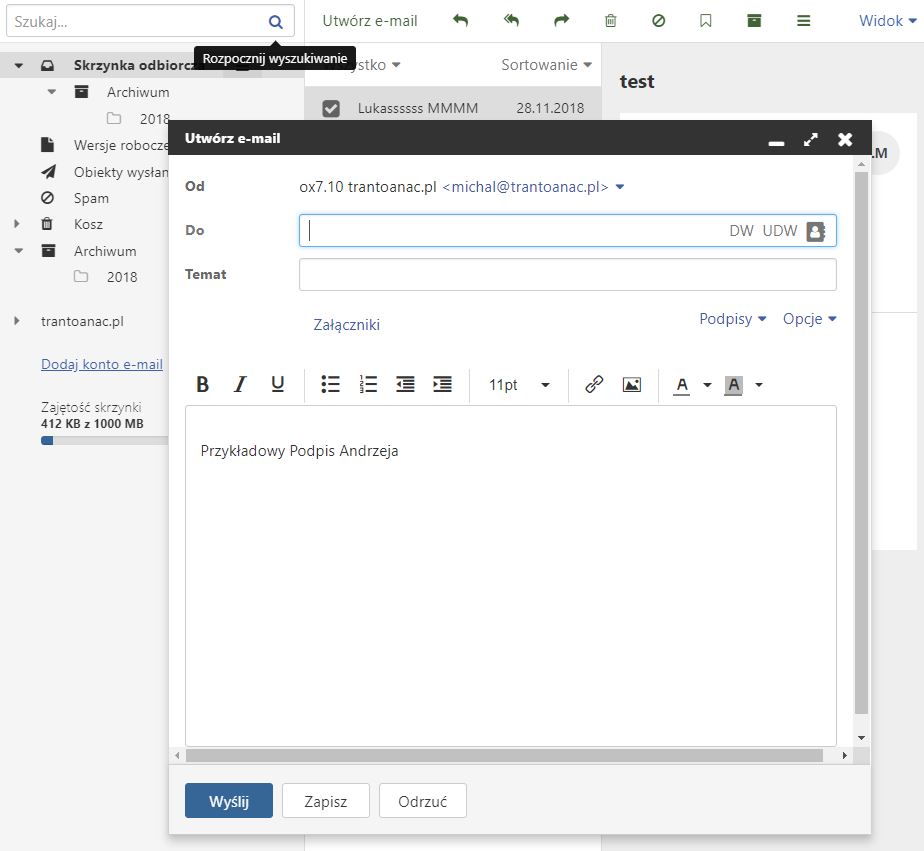Click in the message body editor
Viewport: 924px width, 851px height.
[x=511, y=576]
